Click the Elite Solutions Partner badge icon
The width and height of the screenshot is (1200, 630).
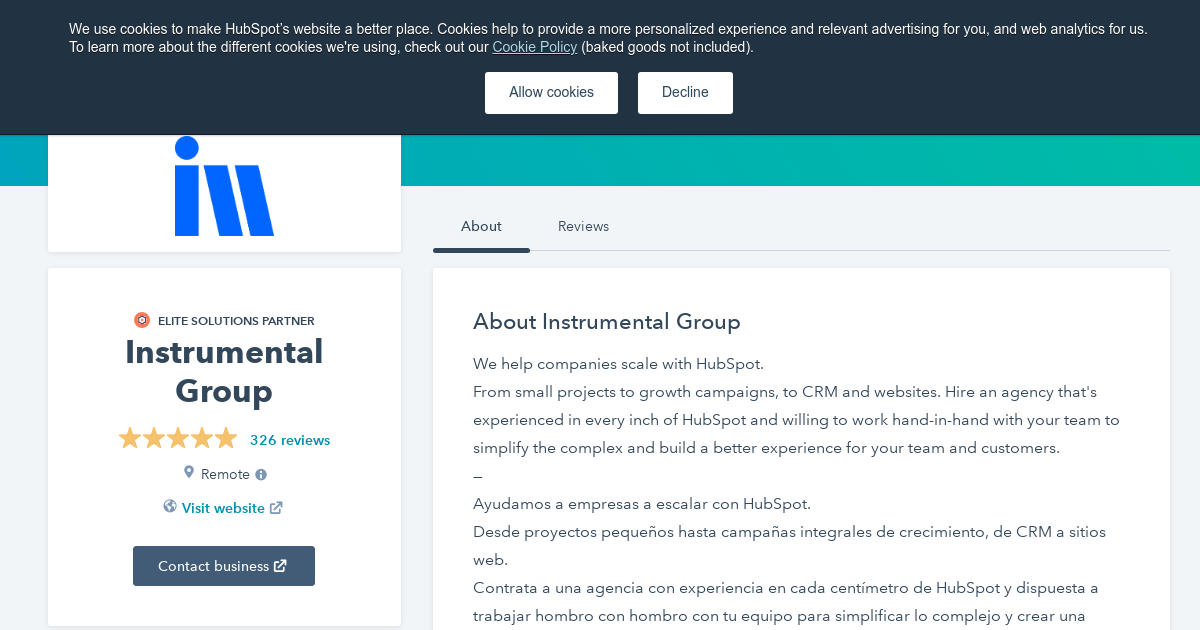[x=141, y=320]
